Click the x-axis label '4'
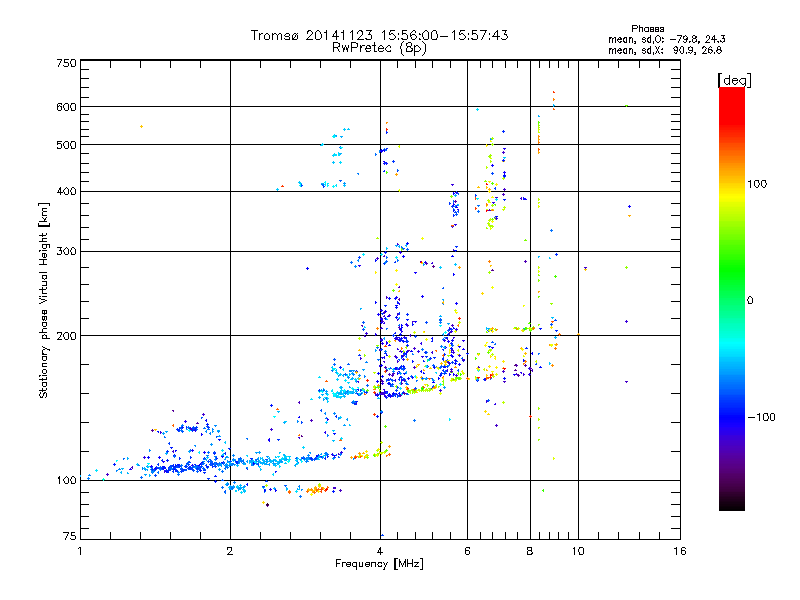This screenshot has height=600, width=800. 380,551
